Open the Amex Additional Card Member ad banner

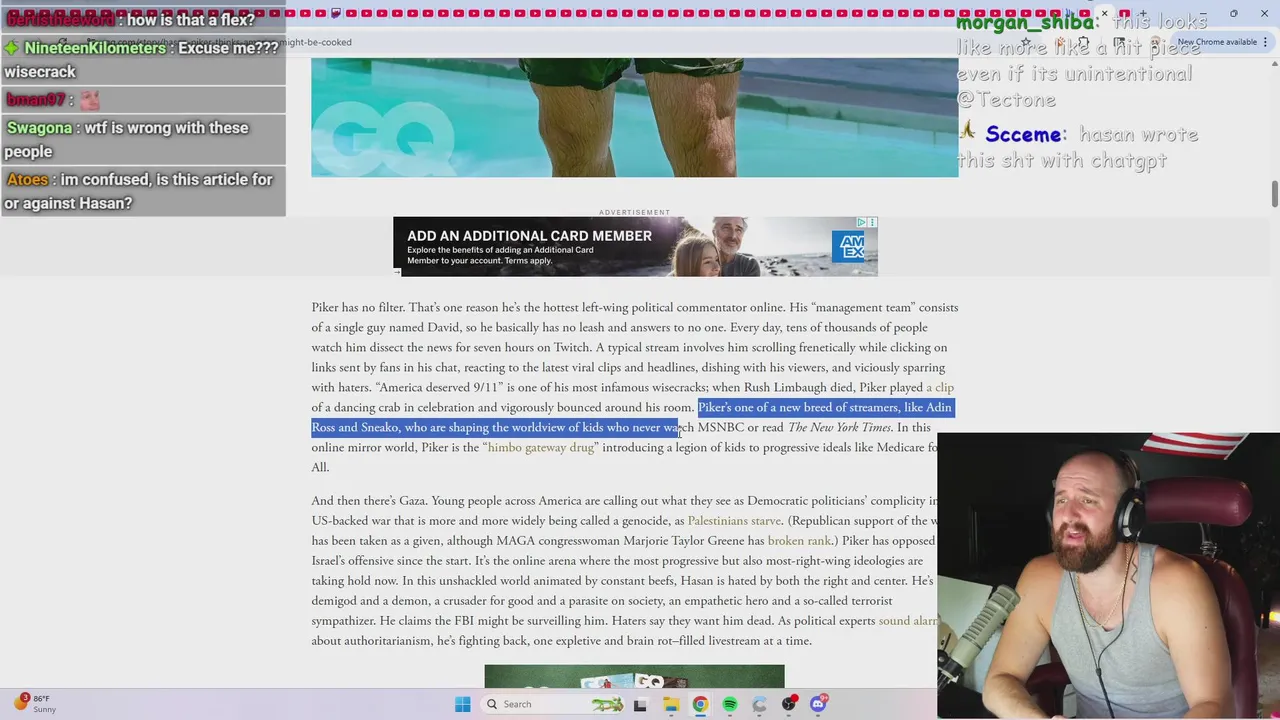635,246
